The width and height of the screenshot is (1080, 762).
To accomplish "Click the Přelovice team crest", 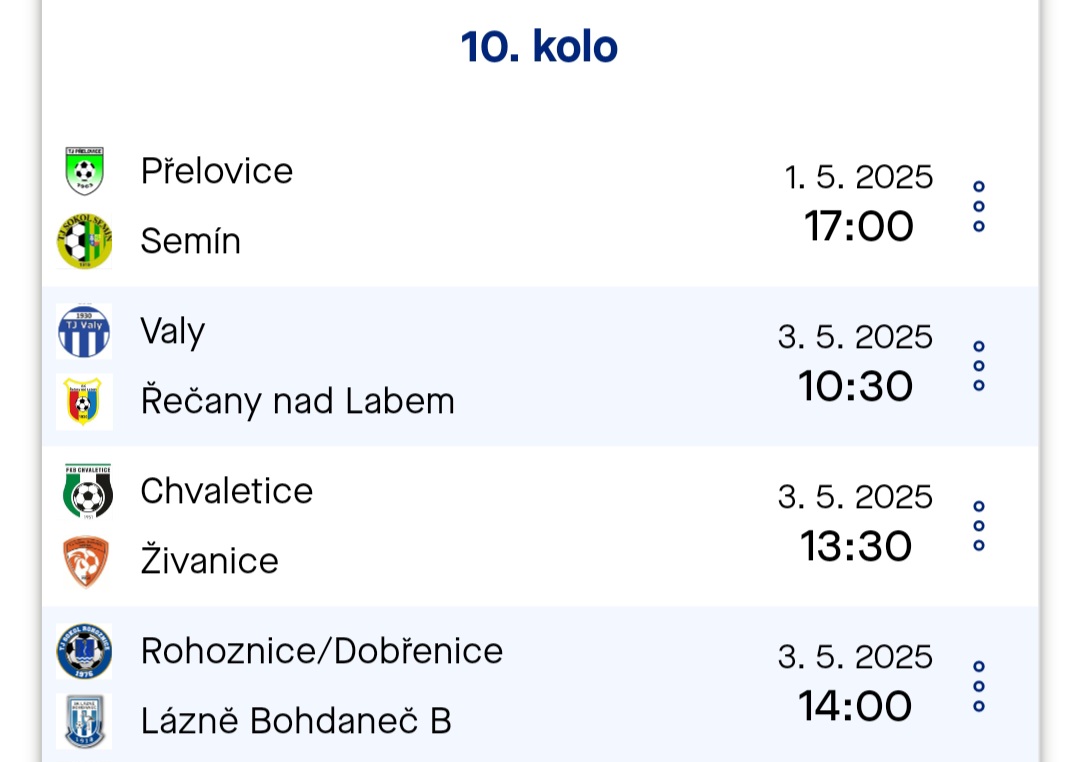I will (84, 171).
